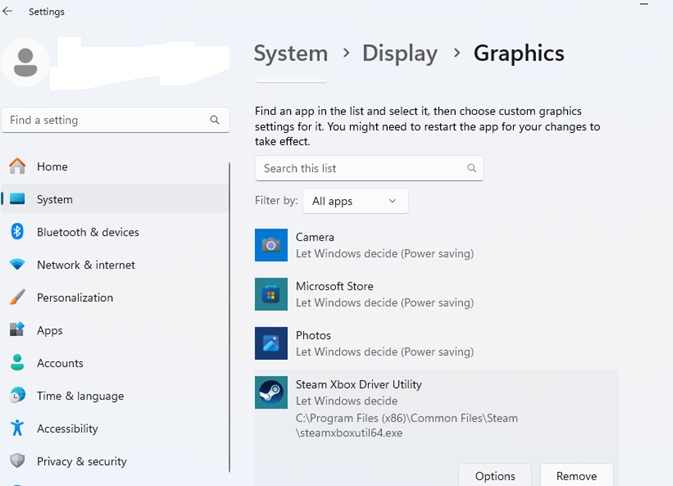Image resolution: width=673 pixels, height=486 pixels.
Task: Click the Photos app icon
Action: point(271,343)
